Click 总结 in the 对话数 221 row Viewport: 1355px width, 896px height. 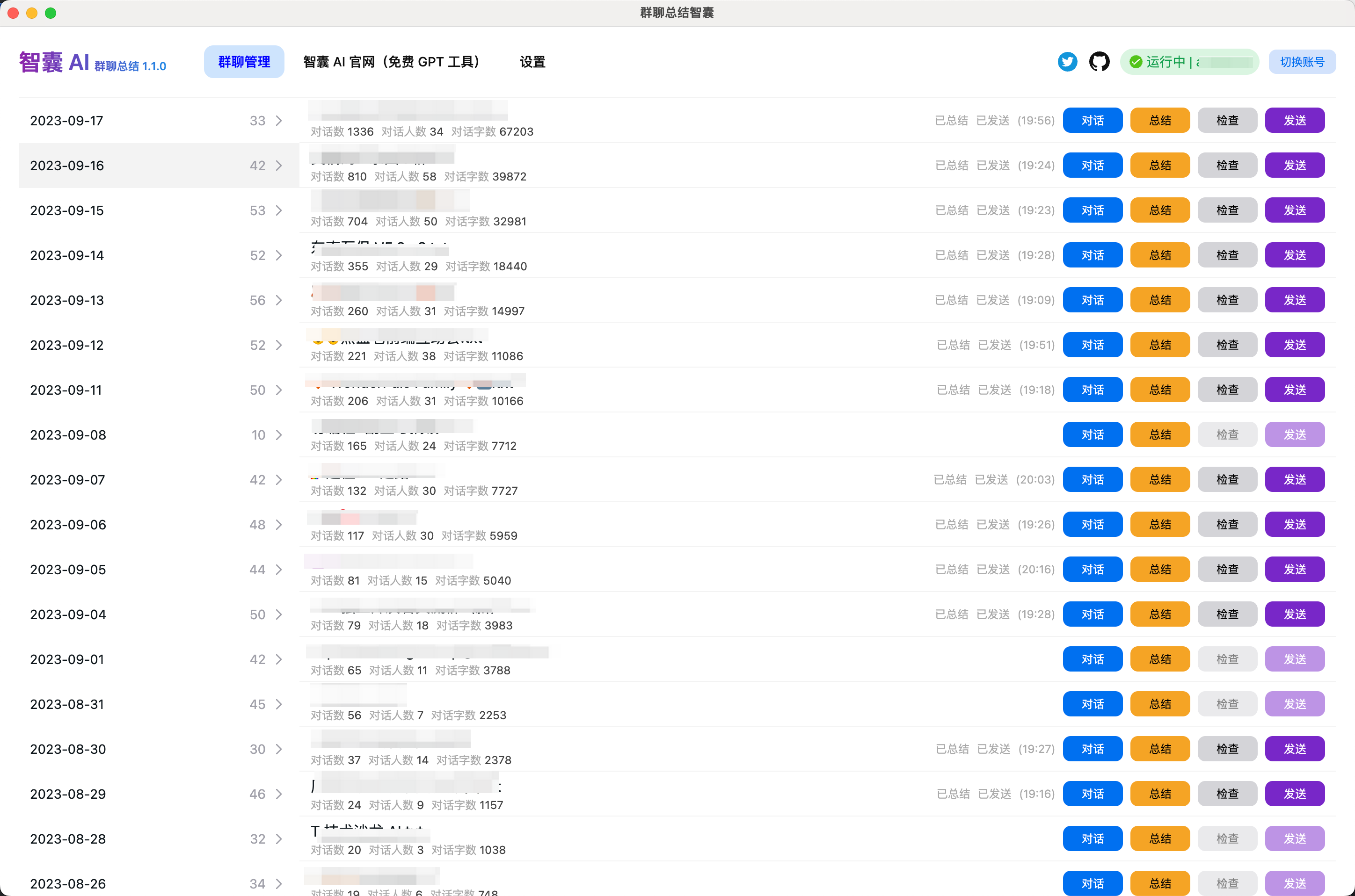click(1159, 345)
